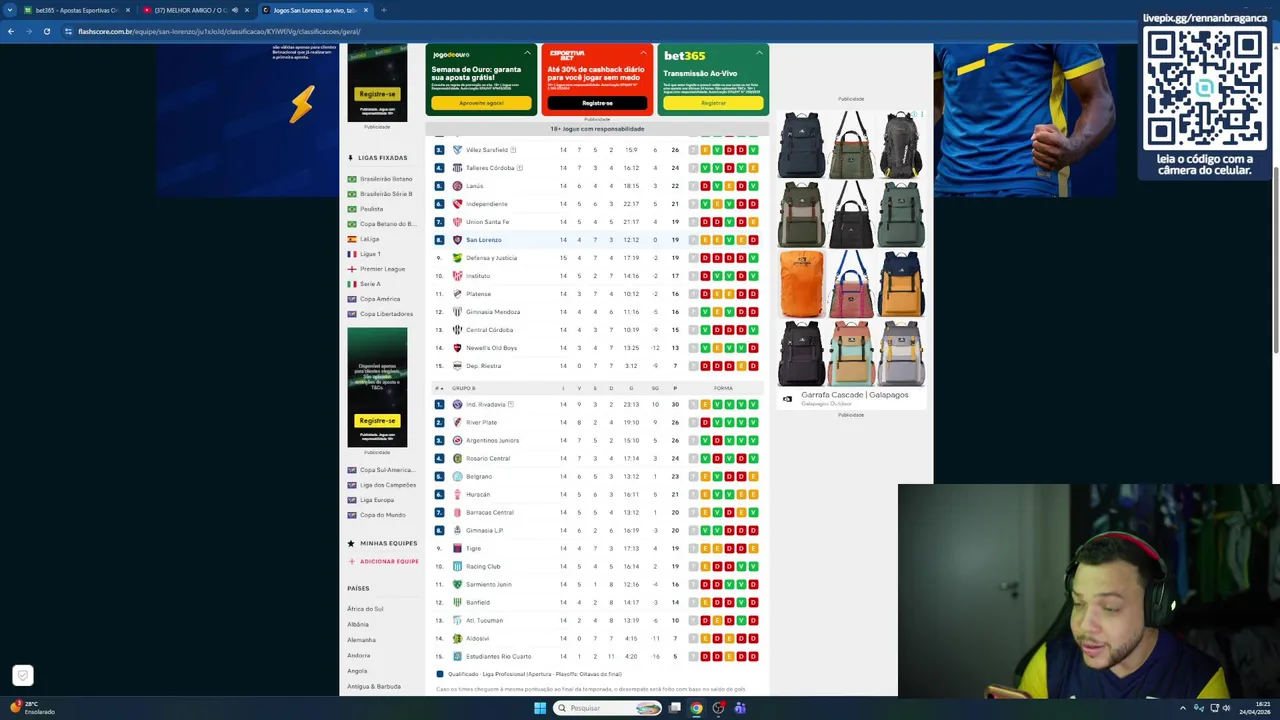
Task: Click the Racing Club crest
Action: [x=457, y=566]
